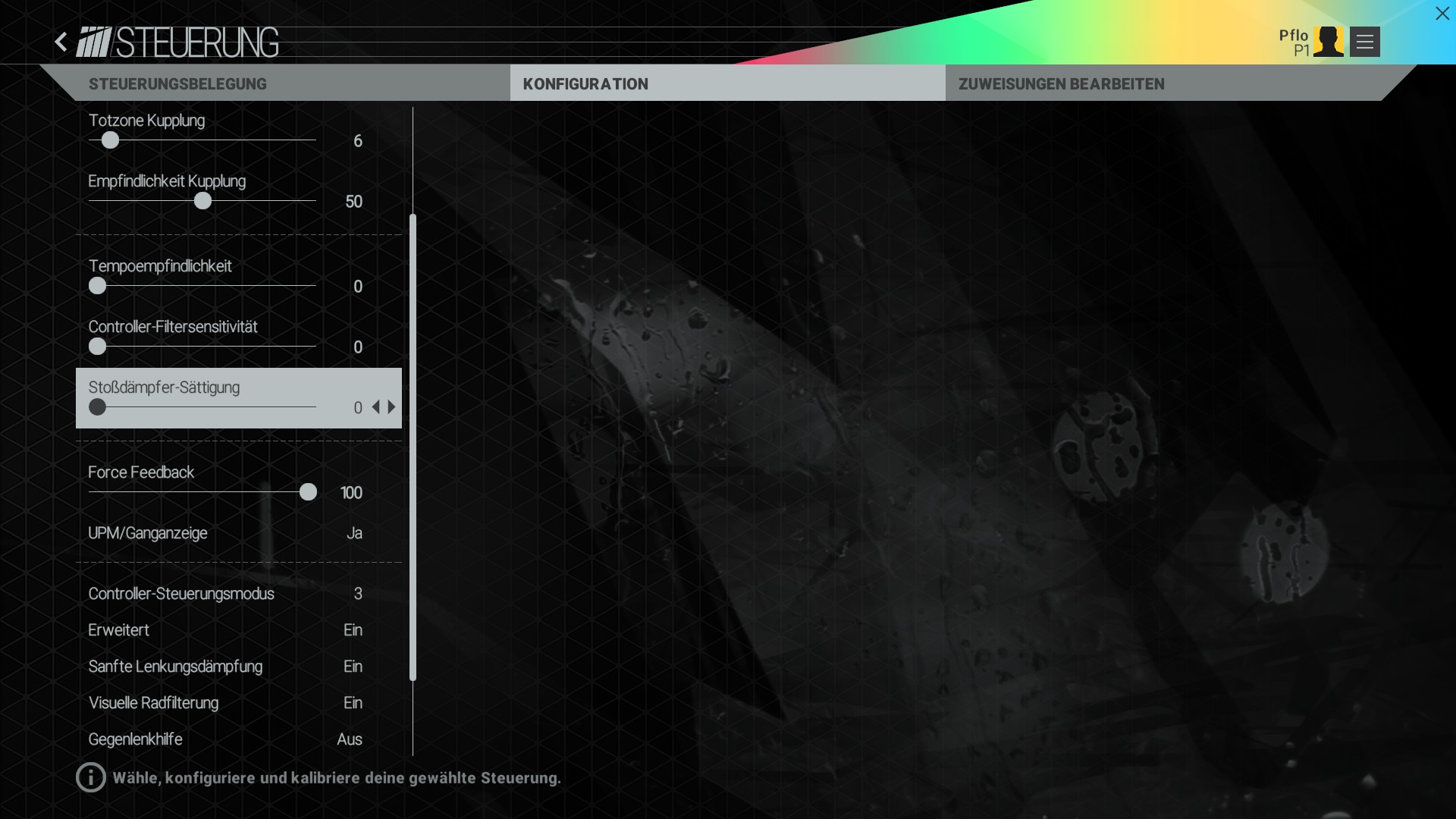Image resolution: width=1456 pixels, height=819 pixels.
Task: Toggle UPM/Ganganzeige setting Ja
Action: coord(354,533)
